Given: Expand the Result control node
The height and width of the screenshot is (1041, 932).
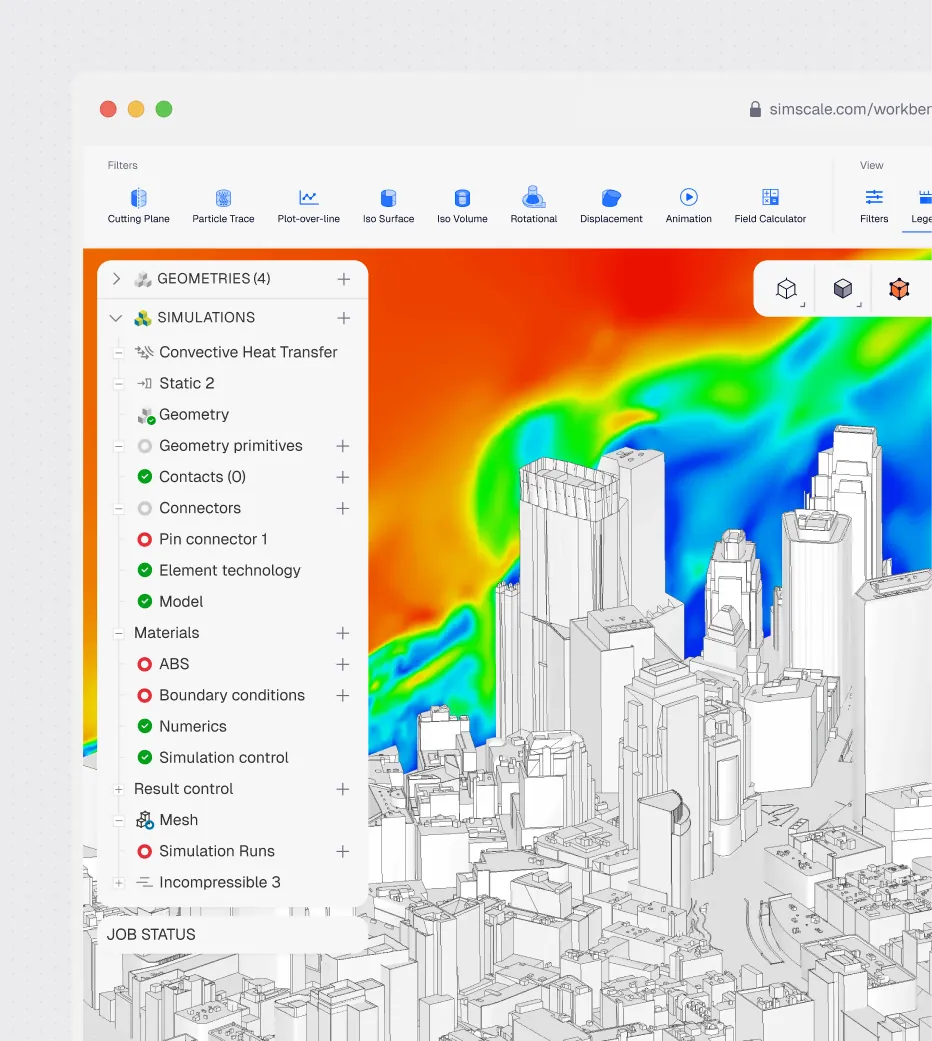Looking at the screenshot, I should coord(118,789).
